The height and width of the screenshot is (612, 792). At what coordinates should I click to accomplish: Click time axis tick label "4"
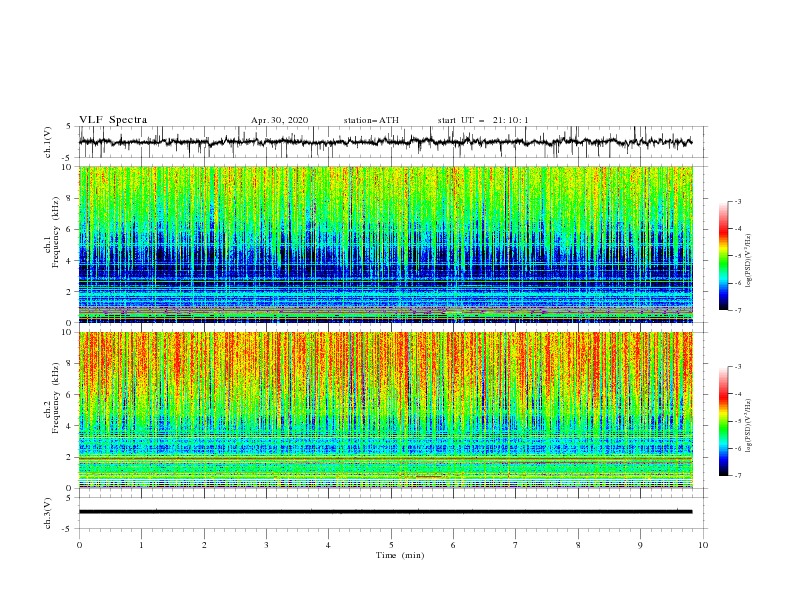(x=329, y=545)
